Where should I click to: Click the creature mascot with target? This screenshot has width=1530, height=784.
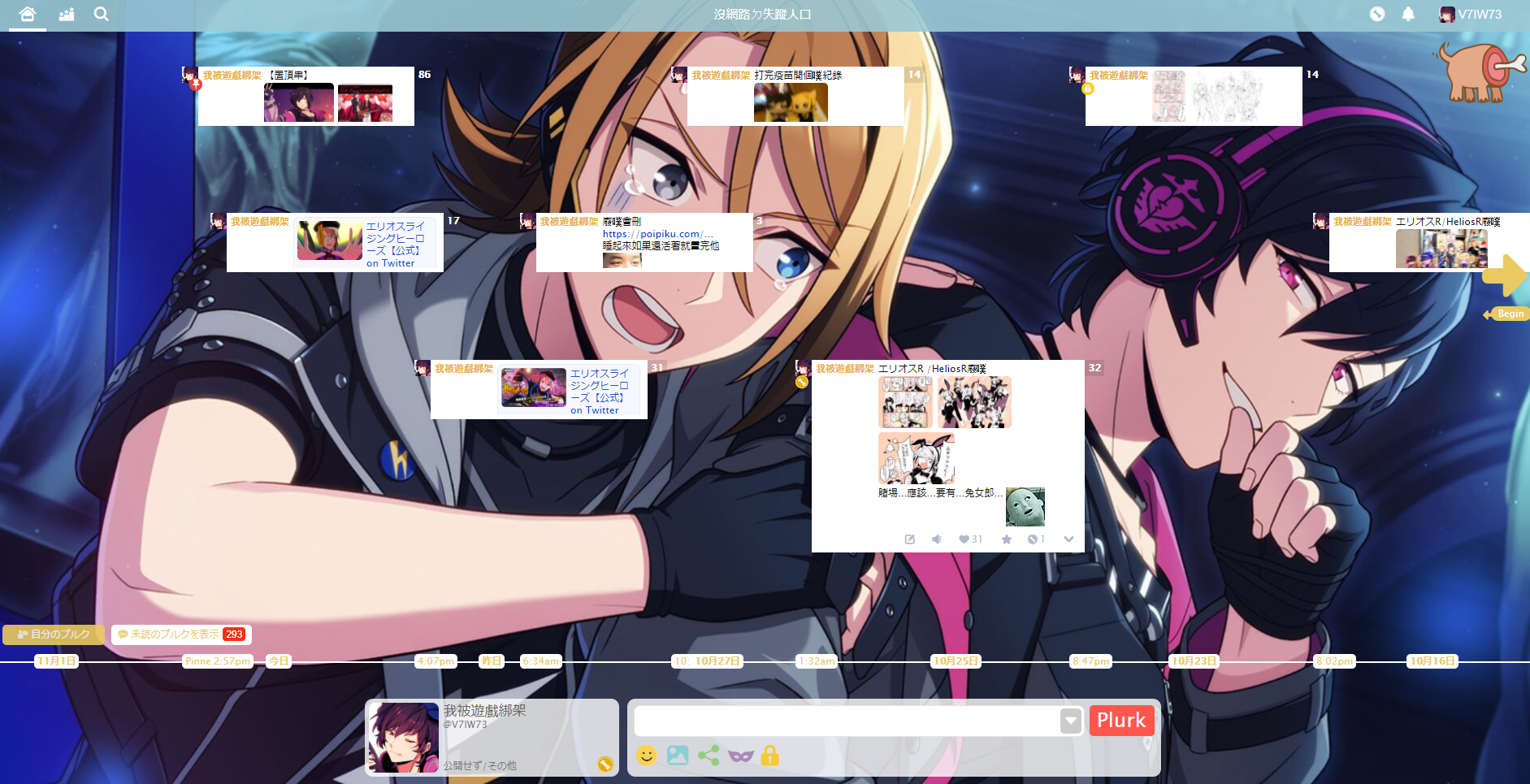coord(1480,71)
